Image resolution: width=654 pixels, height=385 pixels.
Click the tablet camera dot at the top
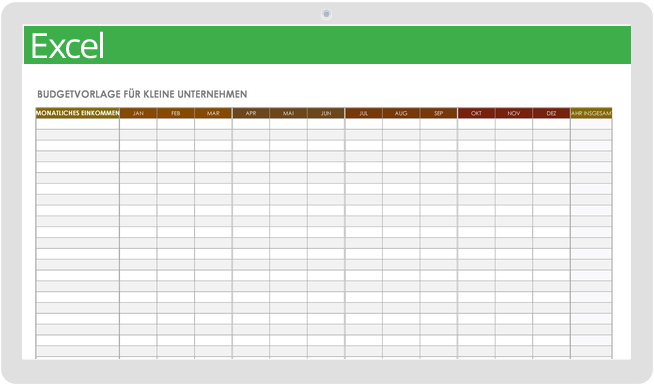point(326,14)
